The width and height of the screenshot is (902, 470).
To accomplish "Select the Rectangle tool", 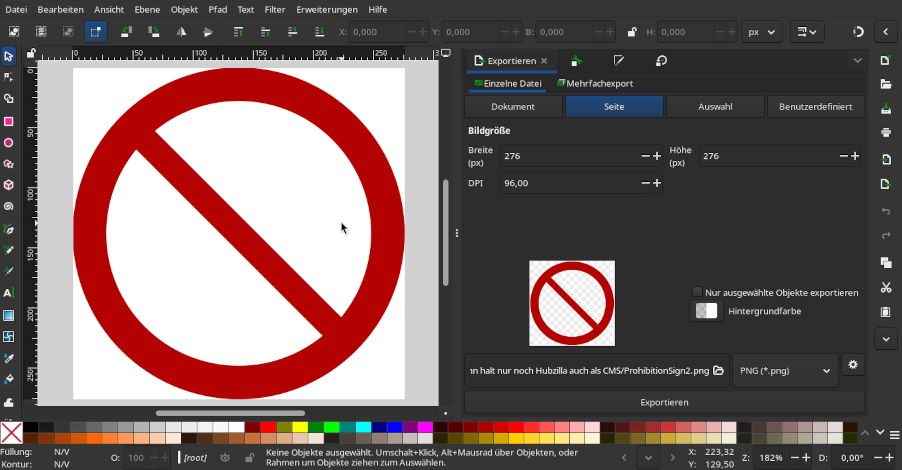I will [x=8, y=121].
